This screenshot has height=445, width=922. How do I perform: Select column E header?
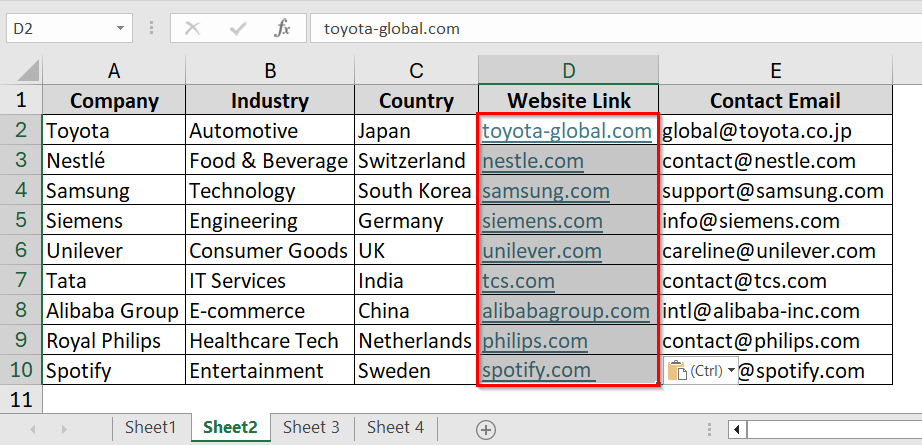tap(776, 71)
